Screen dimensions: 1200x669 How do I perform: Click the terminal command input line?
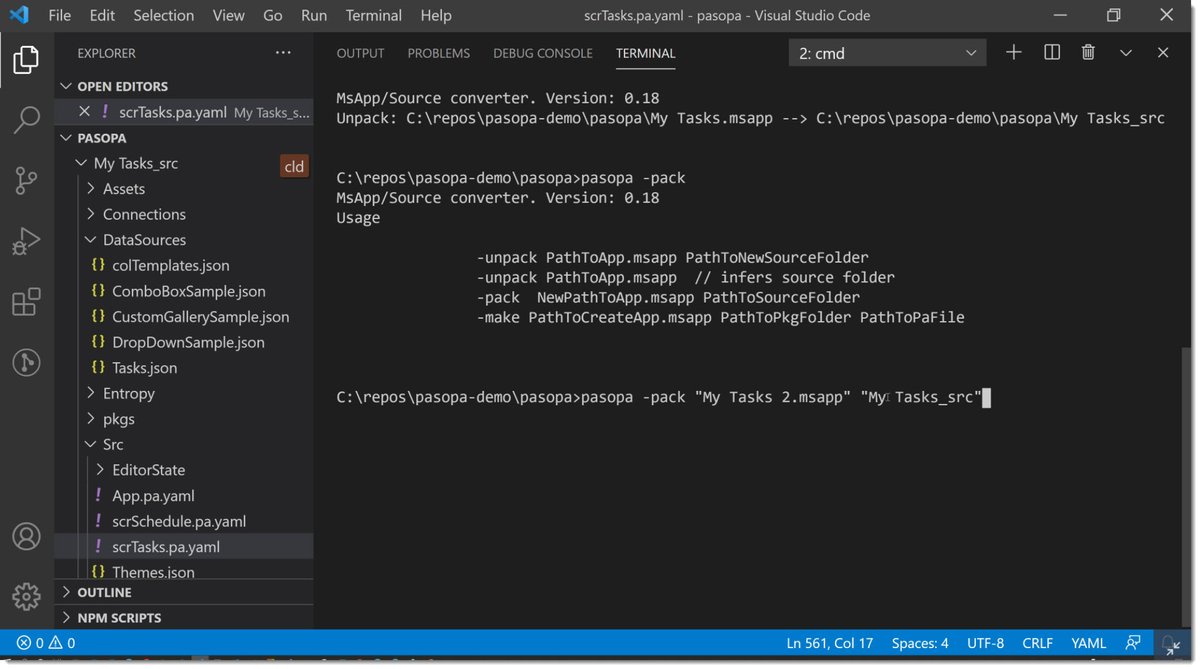point(663,398)
